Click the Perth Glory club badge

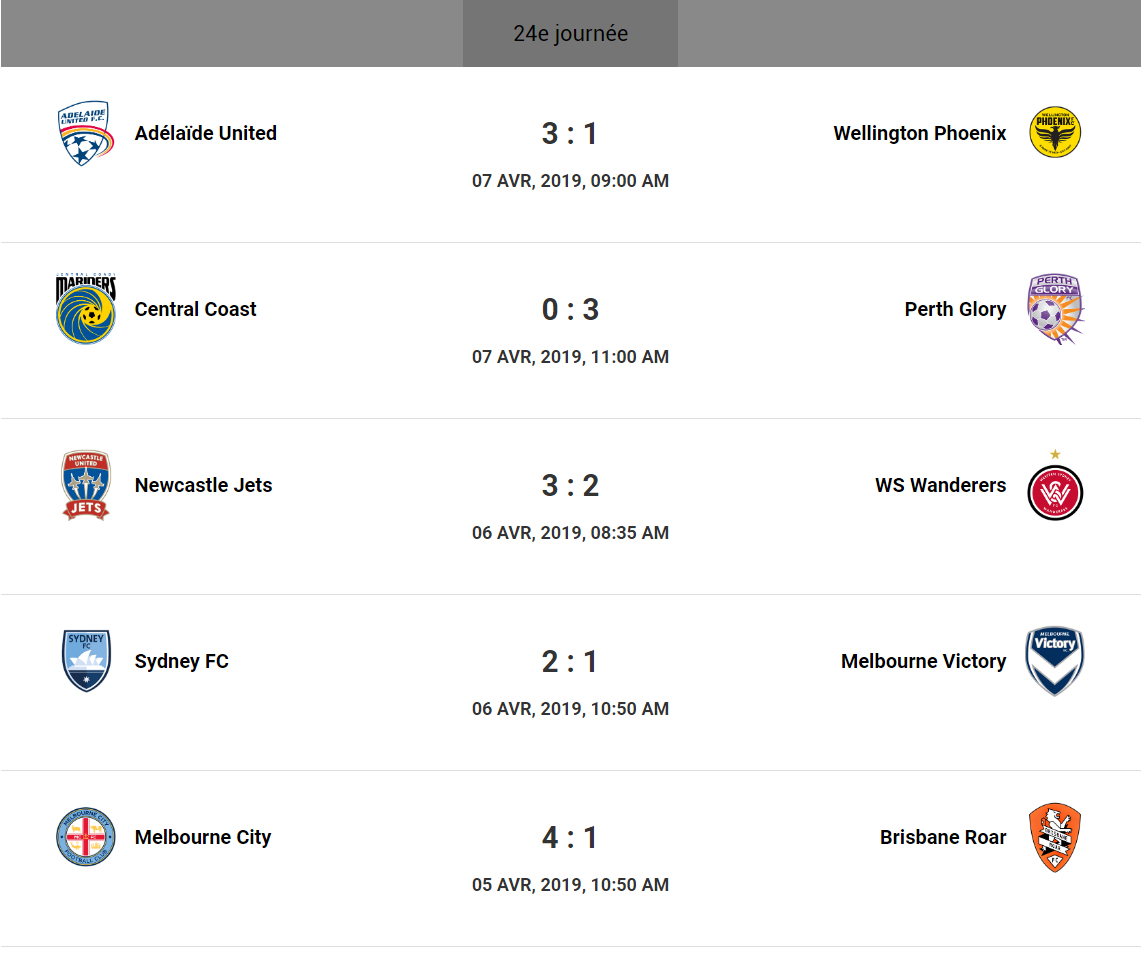[x=1055, y=309]
